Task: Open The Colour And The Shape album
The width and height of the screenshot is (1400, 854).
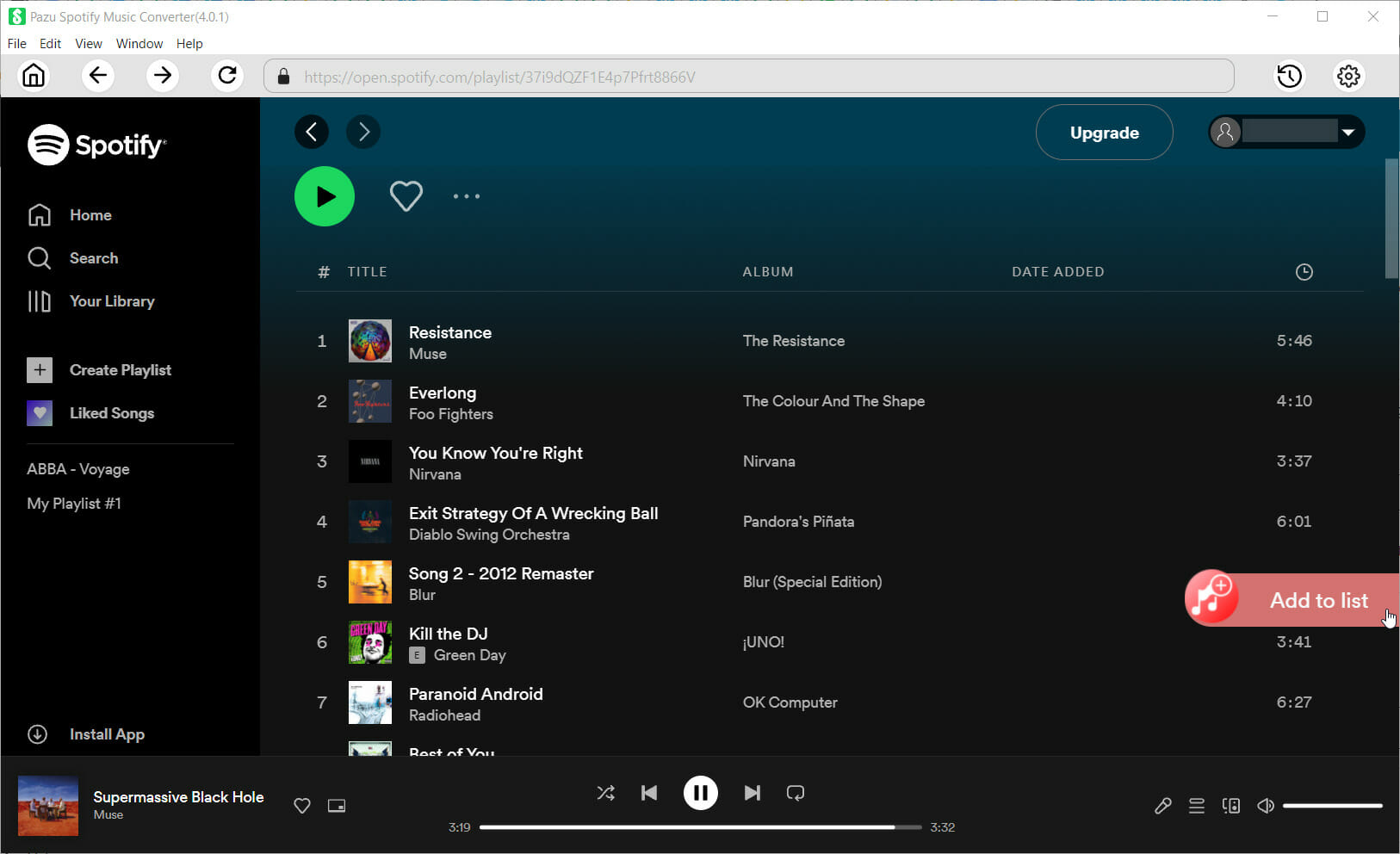Action: (x=833, y=401)
